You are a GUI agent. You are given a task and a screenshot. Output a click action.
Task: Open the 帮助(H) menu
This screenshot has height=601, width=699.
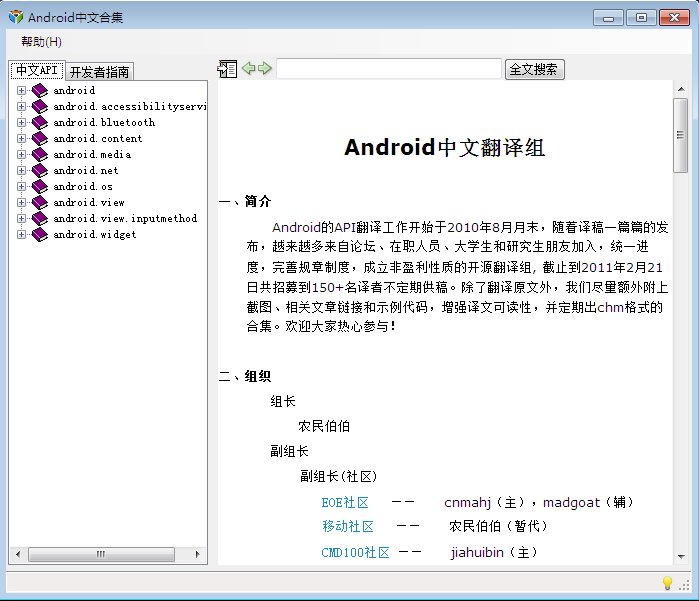coord(41,42)
